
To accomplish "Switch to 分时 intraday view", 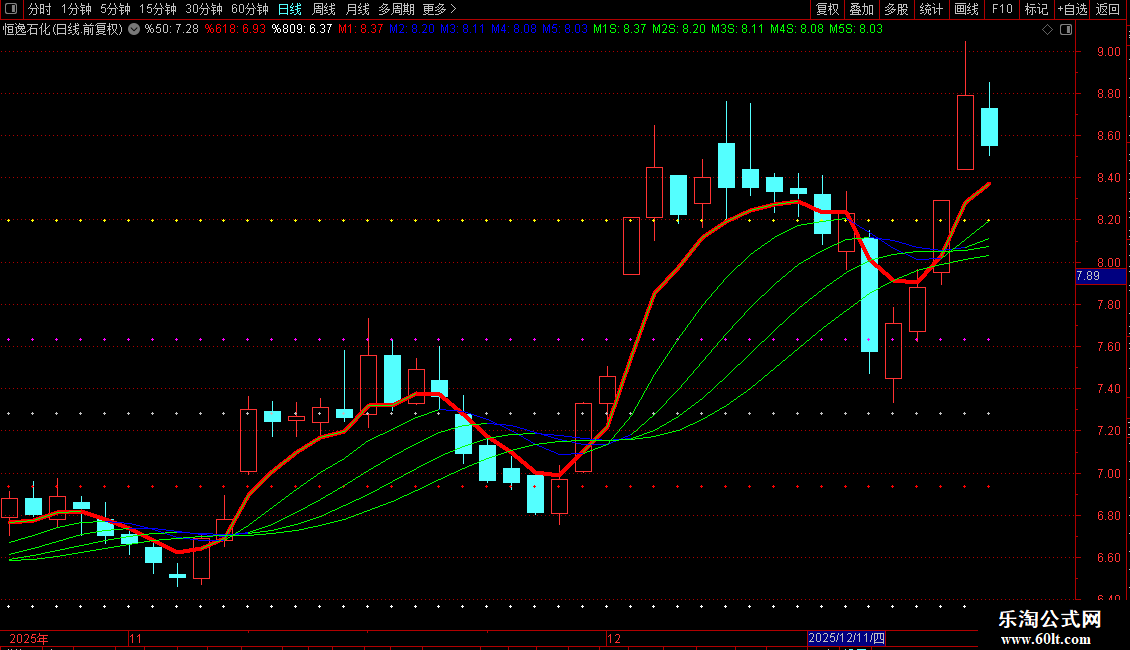I will 40,9.
